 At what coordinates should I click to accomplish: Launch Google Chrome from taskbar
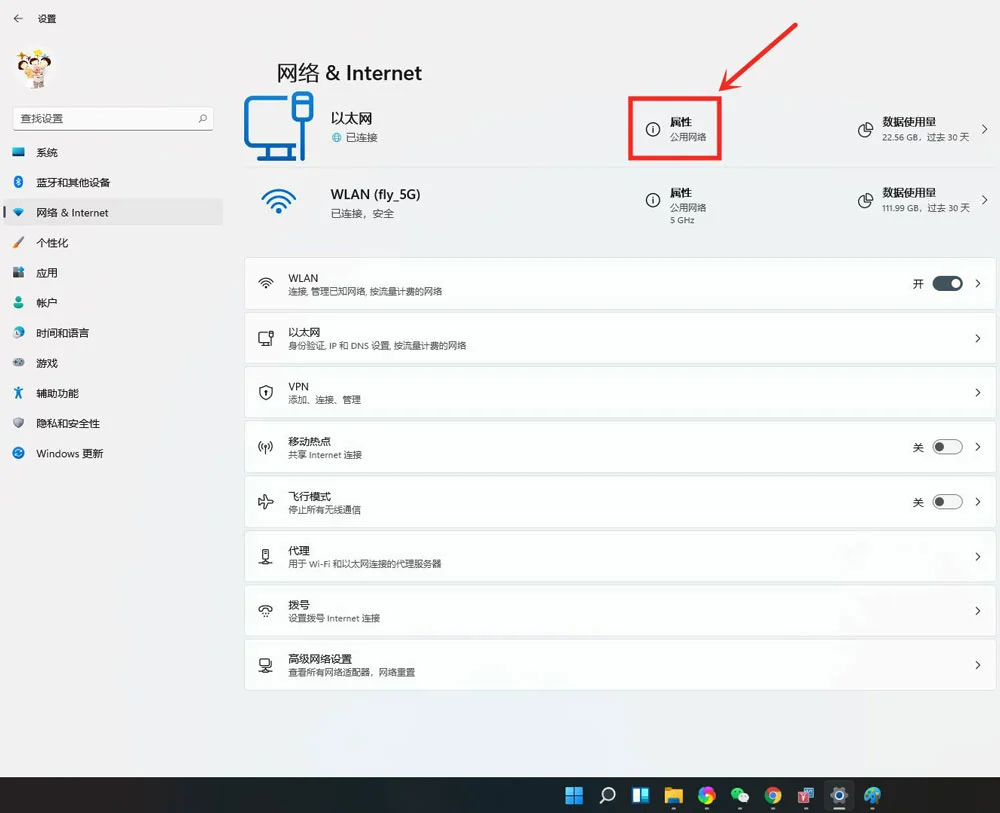click(x=773, y=795)
